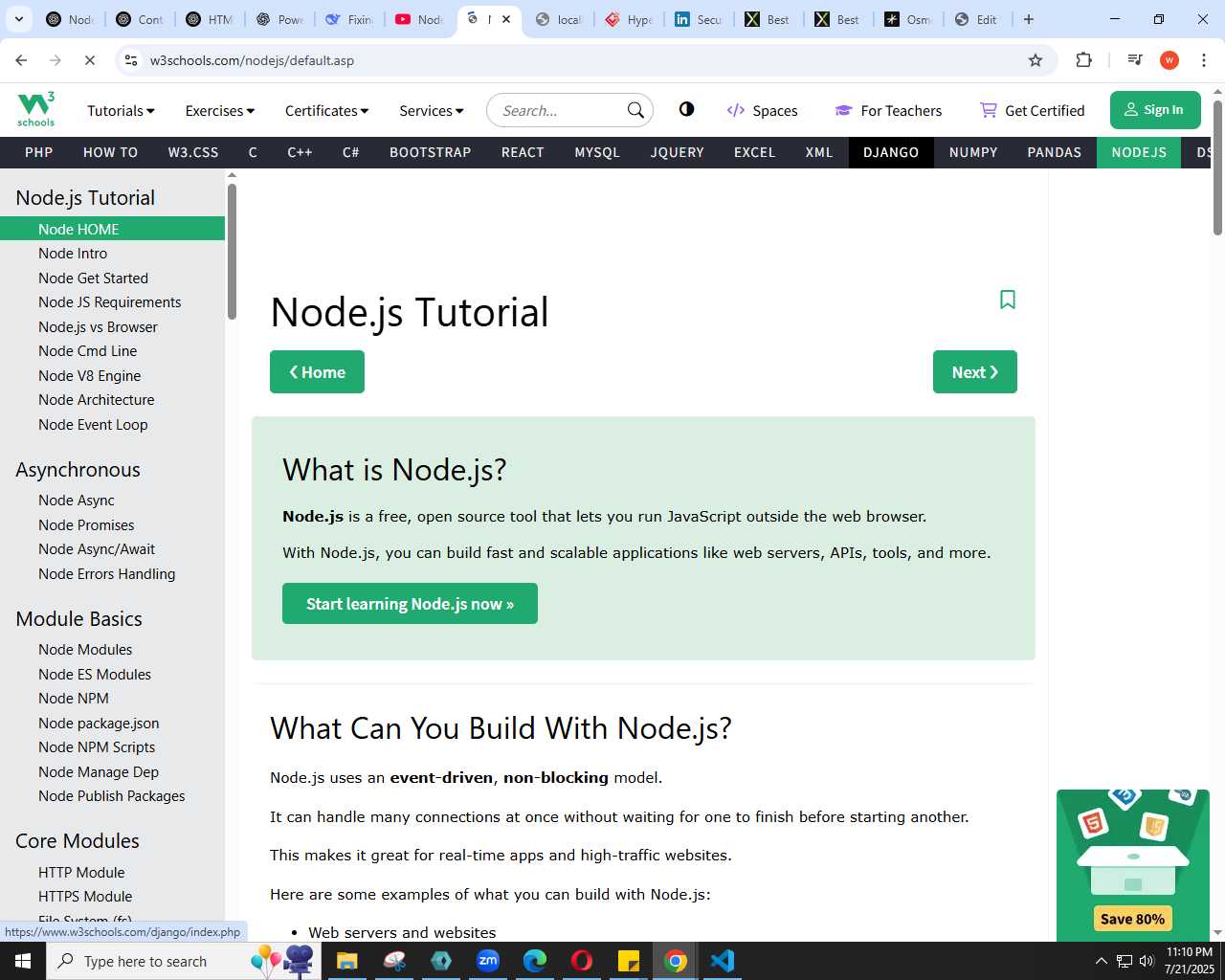
Task: Expand Certificates dropdown menu
Action: pyautogui.click(x=326, y=111)
